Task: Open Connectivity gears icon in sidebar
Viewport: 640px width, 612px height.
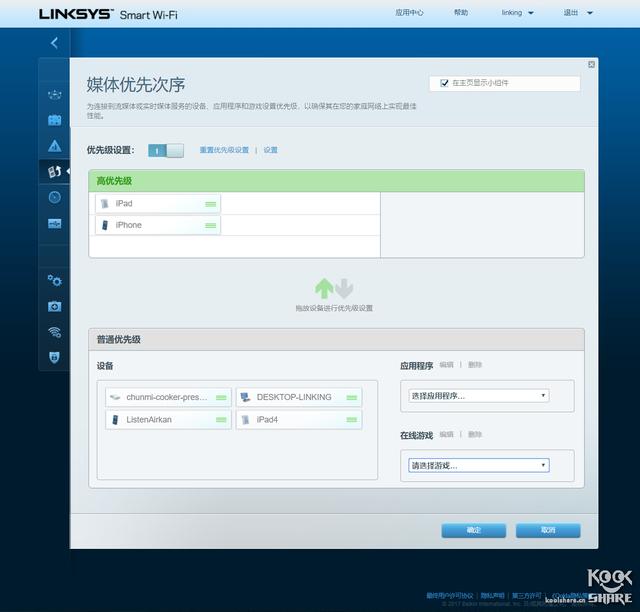Action: pyautogui.click(x=55, y=280)
